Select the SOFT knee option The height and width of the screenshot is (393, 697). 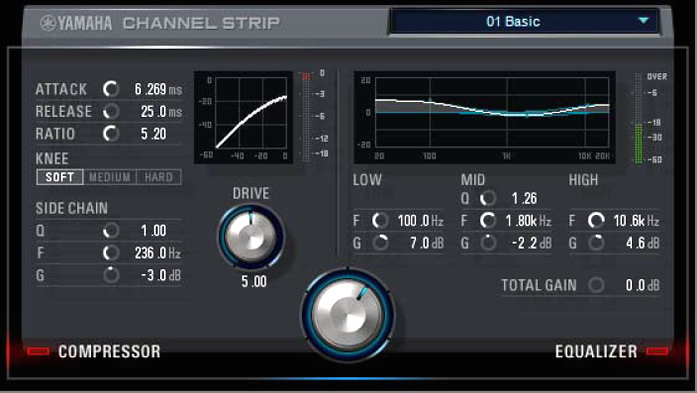pos(60,177)
